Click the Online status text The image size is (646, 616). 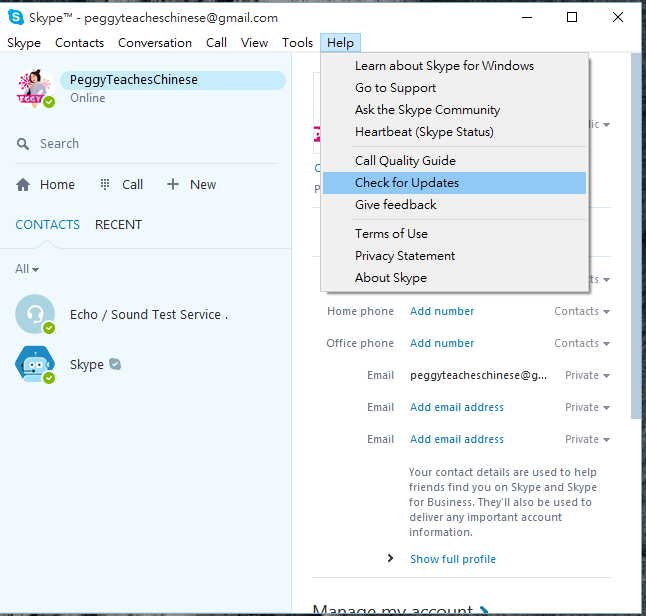tap(88, 98)
